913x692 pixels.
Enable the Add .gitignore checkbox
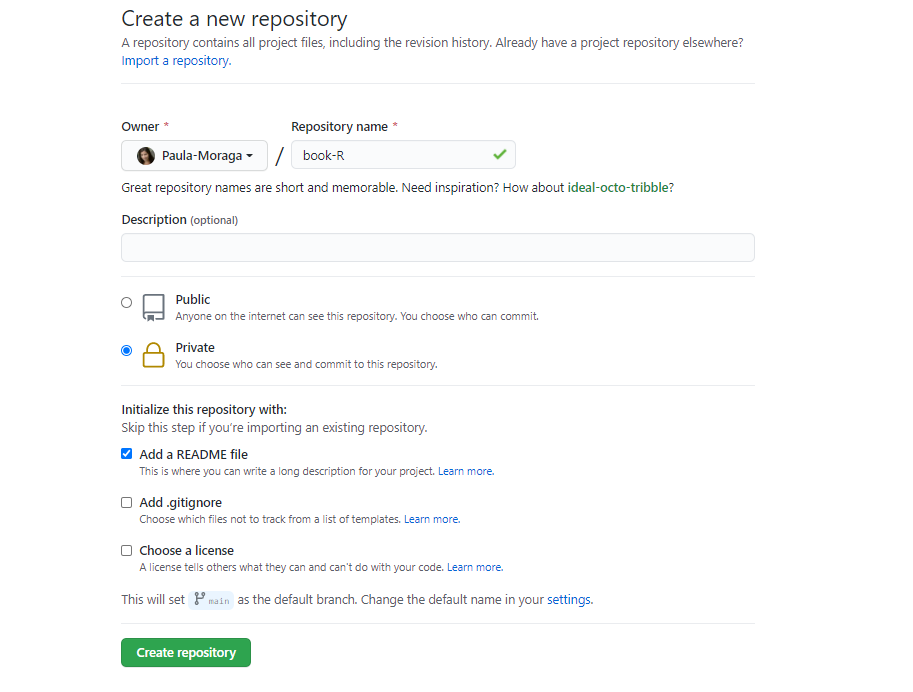(126, 502)
